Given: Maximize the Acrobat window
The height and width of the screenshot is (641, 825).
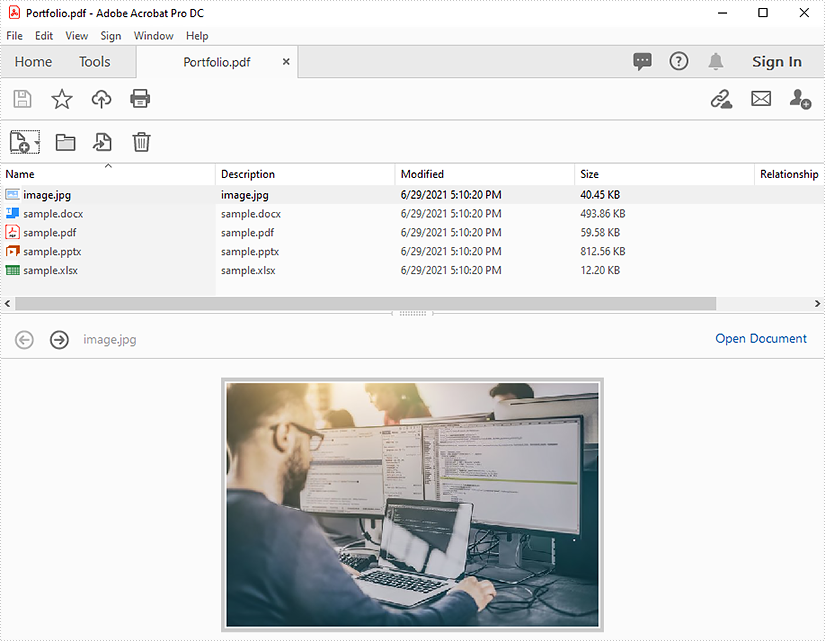Looking at the screenshot, I should (763, 13).
